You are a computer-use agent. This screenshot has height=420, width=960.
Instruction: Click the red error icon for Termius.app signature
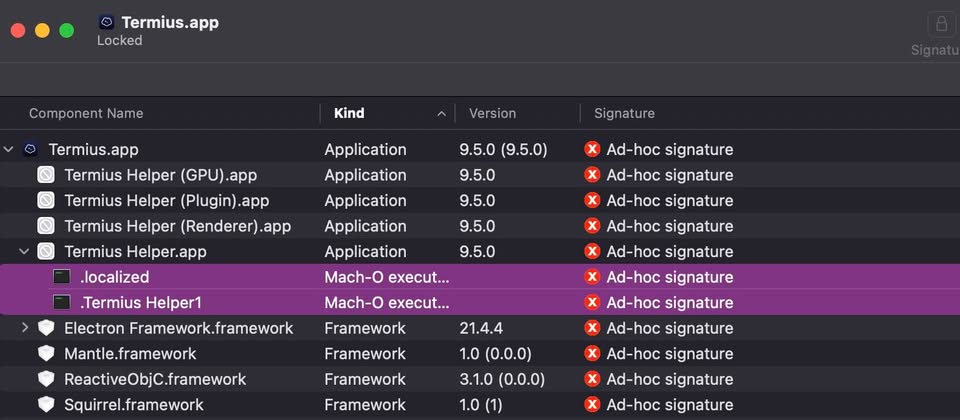click(x=592, y=150)
